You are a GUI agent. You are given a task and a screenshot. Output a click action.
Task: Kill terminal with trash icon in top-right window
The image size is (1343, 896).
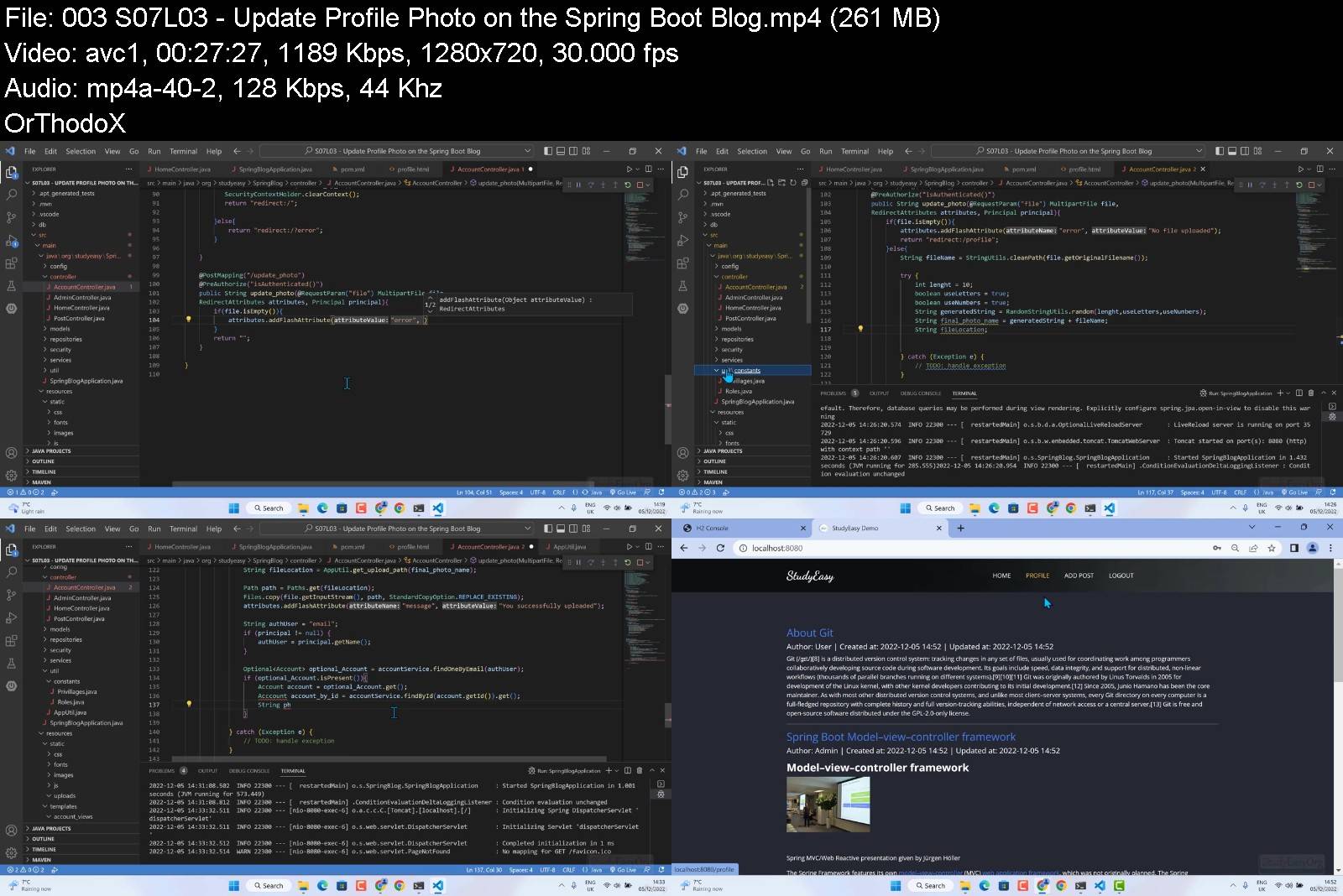click(1311, 393)
